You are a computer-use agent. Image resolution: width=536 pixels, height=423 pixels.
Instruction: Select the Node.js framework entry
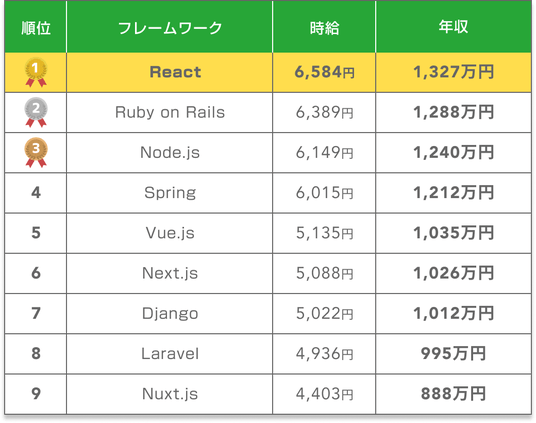[170, 153]
